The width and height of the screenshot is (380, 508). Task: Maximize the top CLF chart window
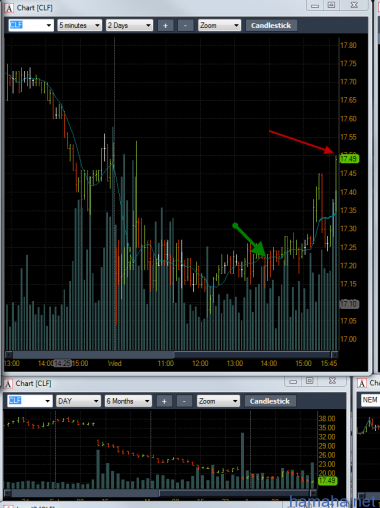pos(331,5)
